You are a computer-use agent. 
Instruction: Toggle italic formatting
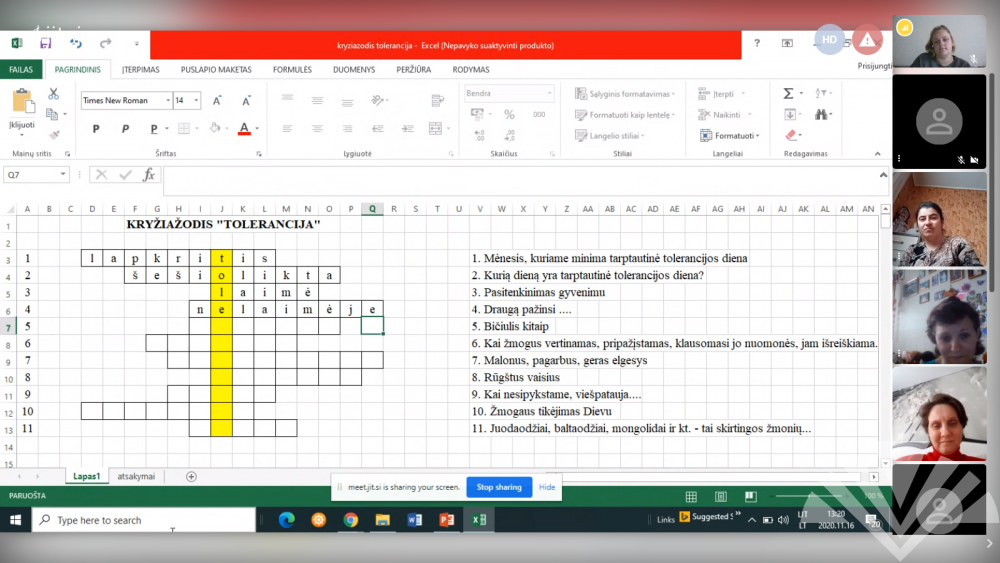click(x=125, y=128)
